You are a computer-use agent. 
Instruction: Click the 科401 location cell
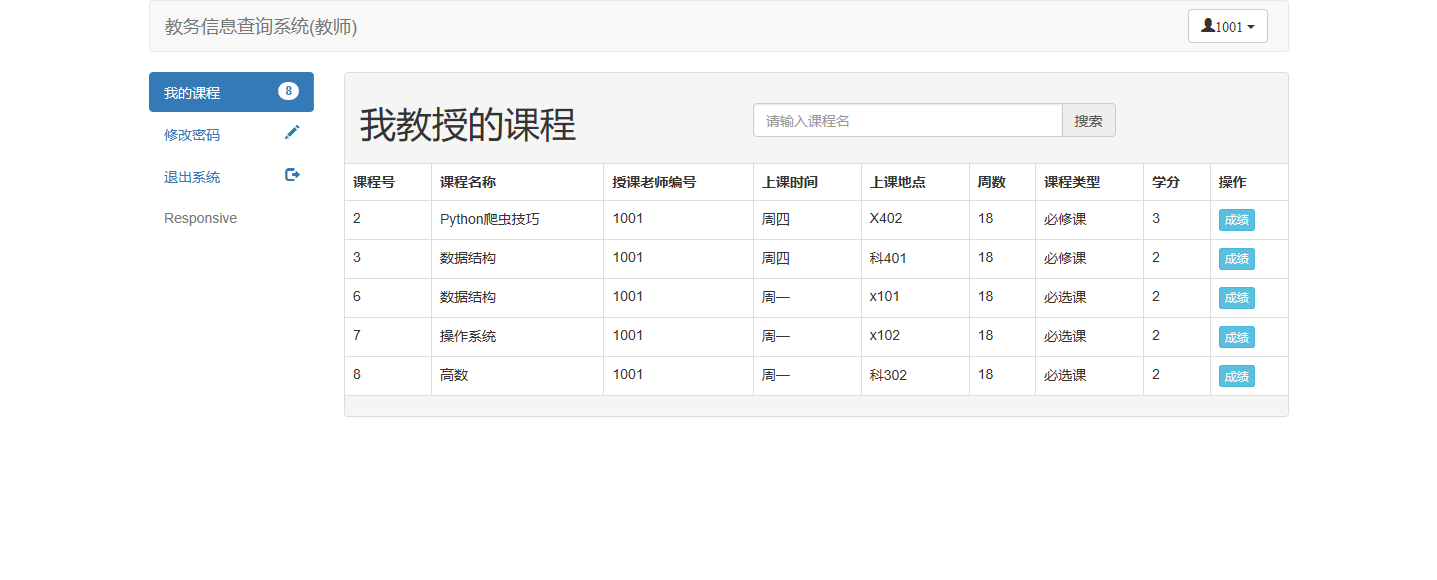(x=915, y=259)
